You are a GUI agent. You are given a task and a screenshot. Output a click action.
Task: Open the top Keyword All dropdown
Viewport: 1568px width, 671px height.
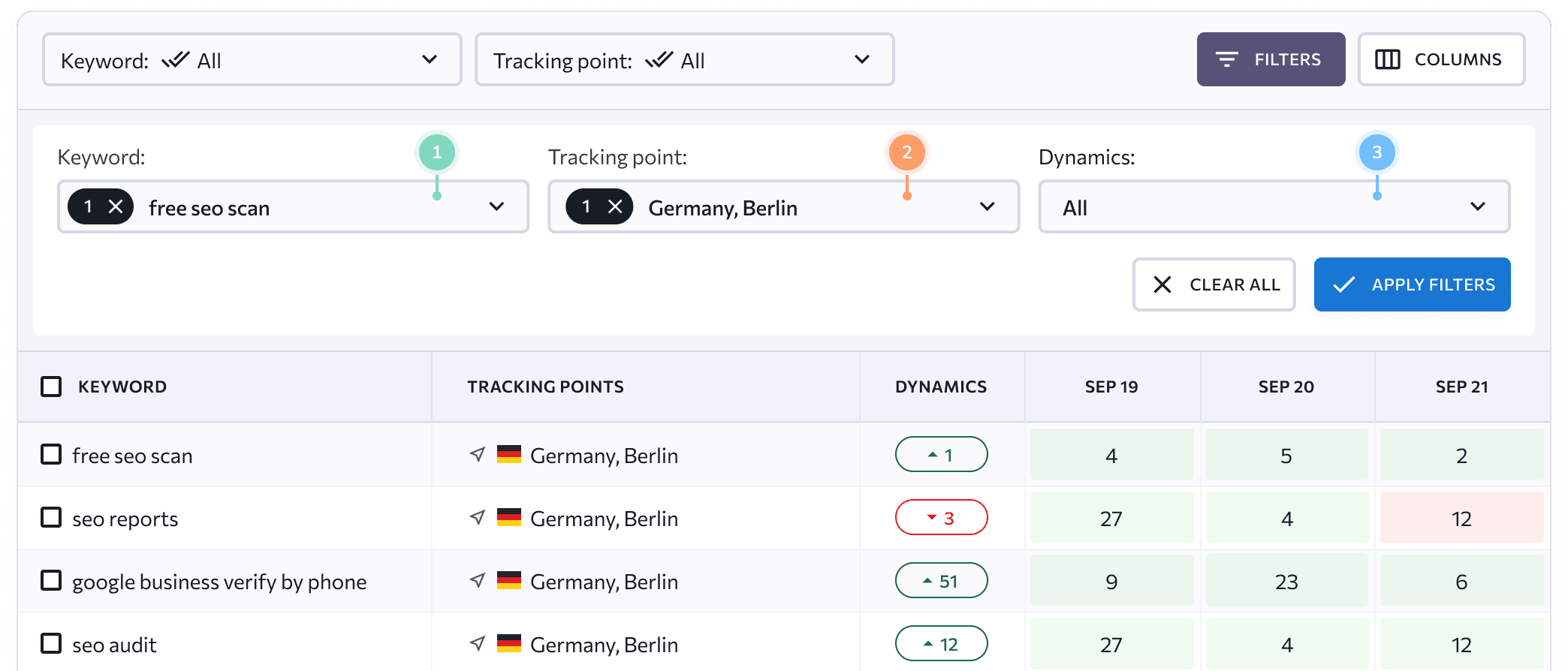252,60
